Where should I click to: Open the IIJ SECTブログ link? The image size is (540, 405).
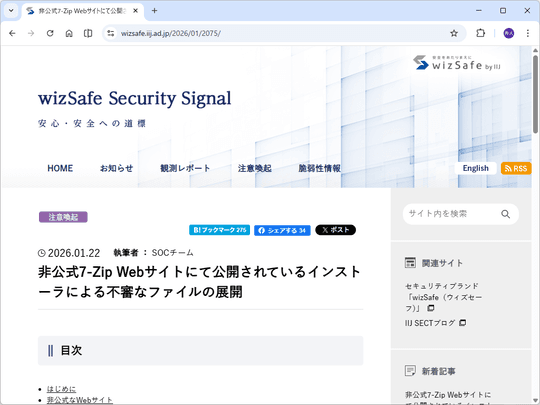point(436,323)
